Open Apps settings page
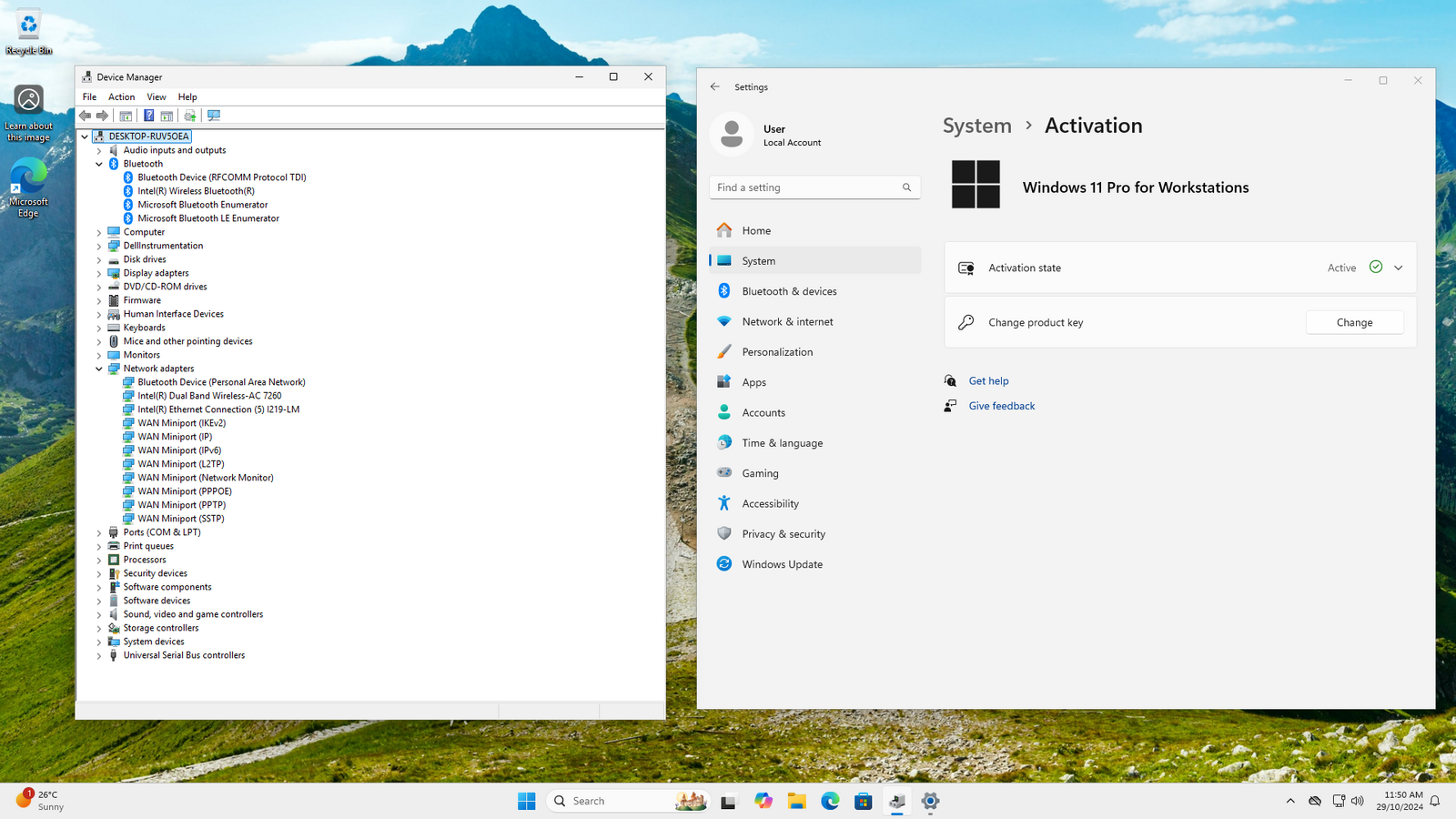Image resolution: width=1456 pixels, height=819 pixels. pyautogui.click(x=814, y=382)
